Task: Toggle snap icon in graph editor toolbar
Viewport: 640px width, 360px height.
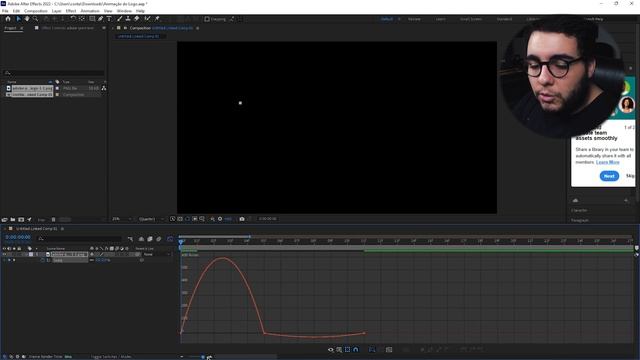Action: click(356, 350)
